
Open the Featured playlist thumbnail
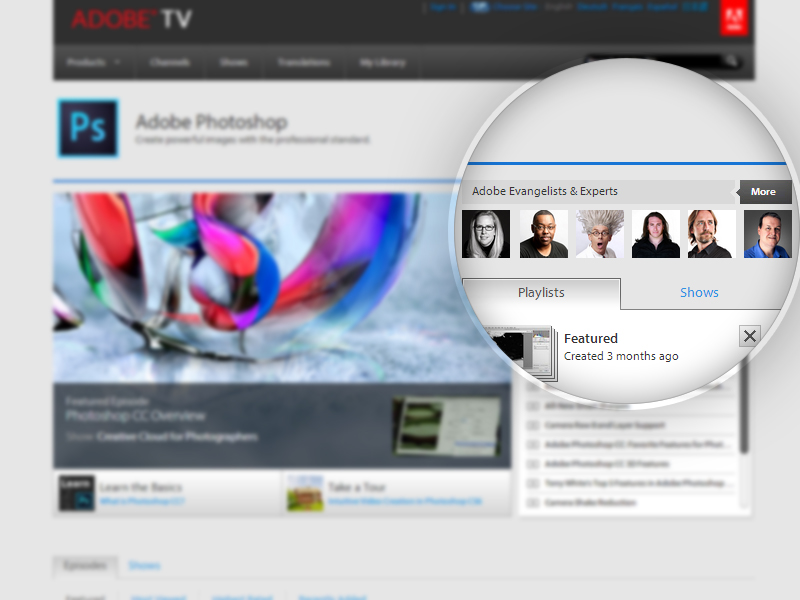(x=524, y=353)
